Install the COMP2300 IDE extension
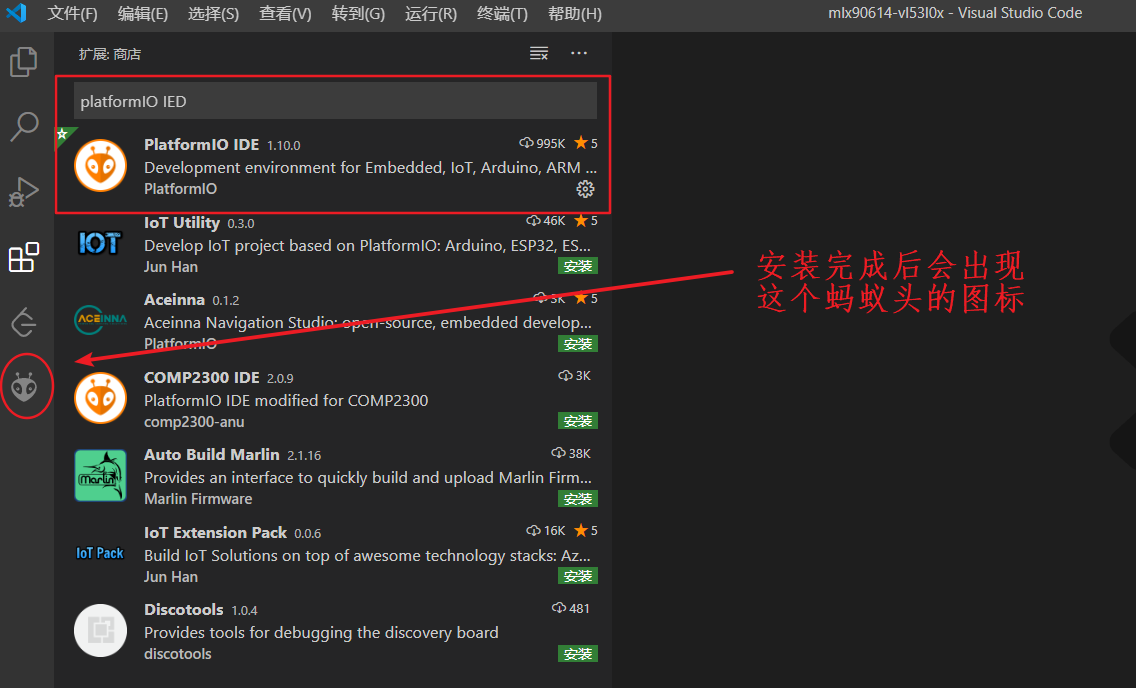Screen dimensions: 1136x688 tap(578, 420)
